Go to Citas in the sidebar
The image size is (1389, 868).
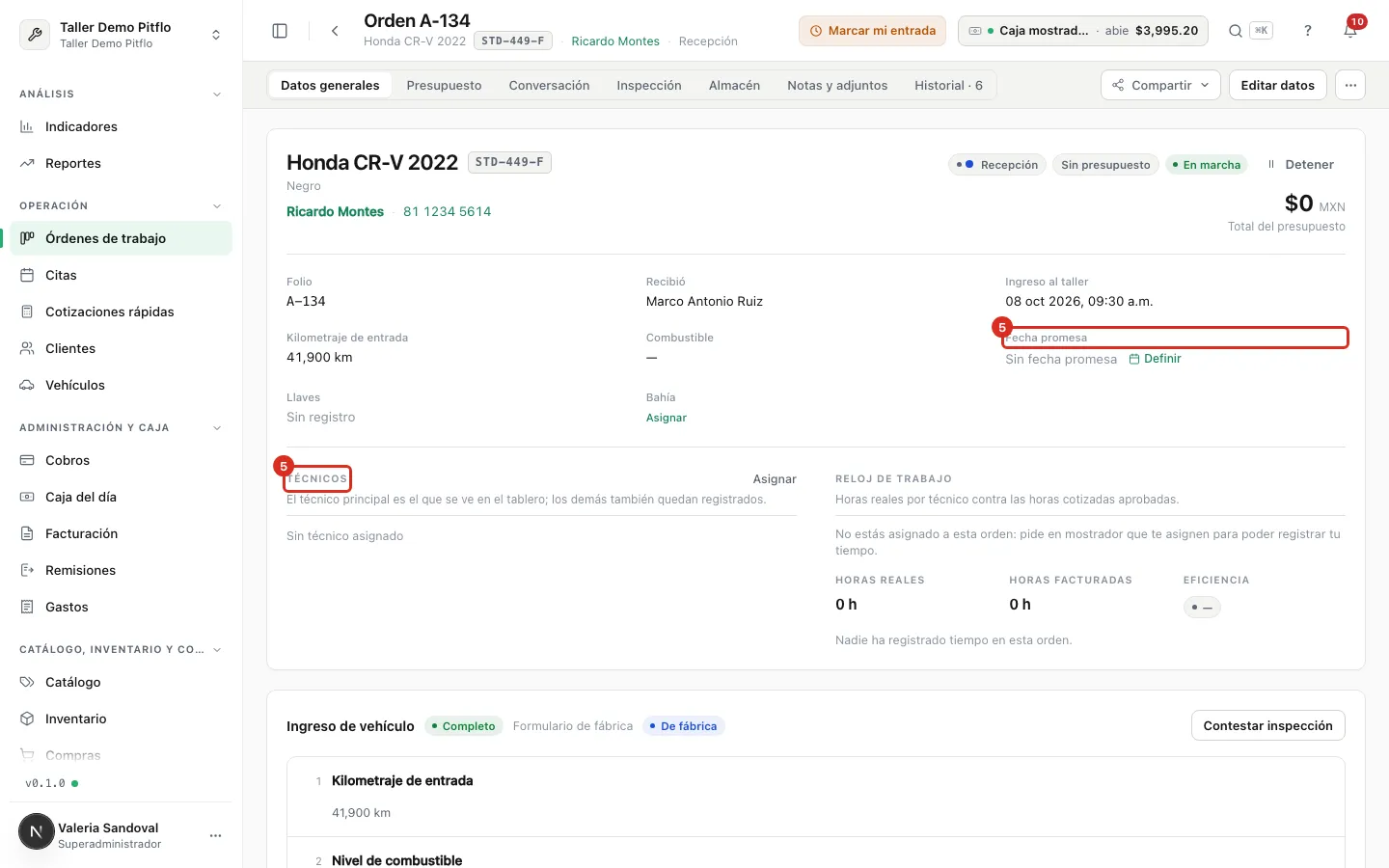tap(122, 275)
